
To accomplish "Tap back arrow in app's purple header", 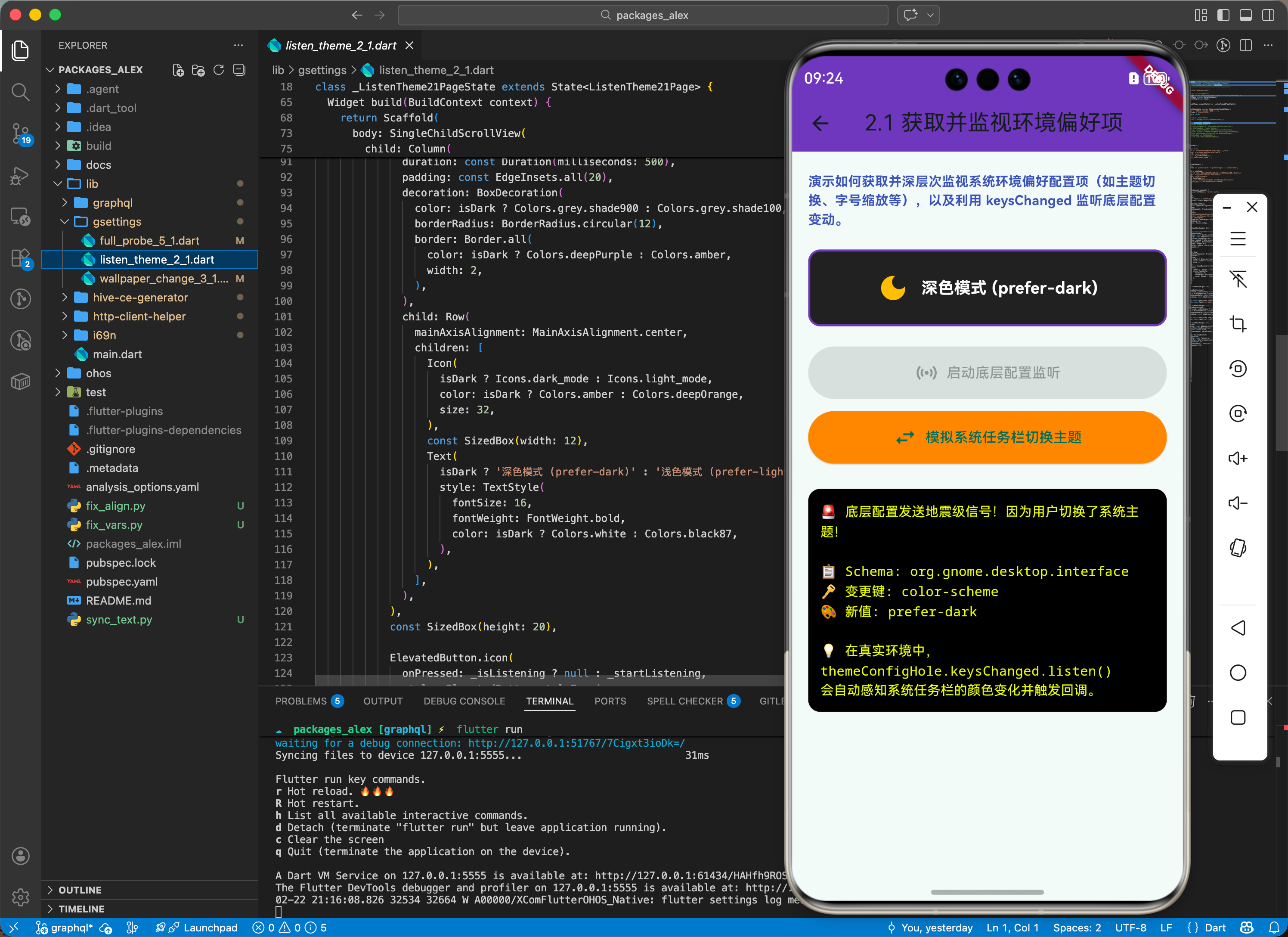I will click(x=820, y=123).
